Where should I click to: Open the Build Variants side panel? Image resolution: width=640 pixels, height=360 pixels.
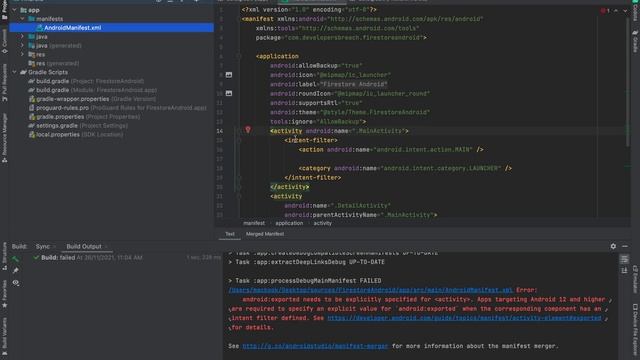point(4,336)
